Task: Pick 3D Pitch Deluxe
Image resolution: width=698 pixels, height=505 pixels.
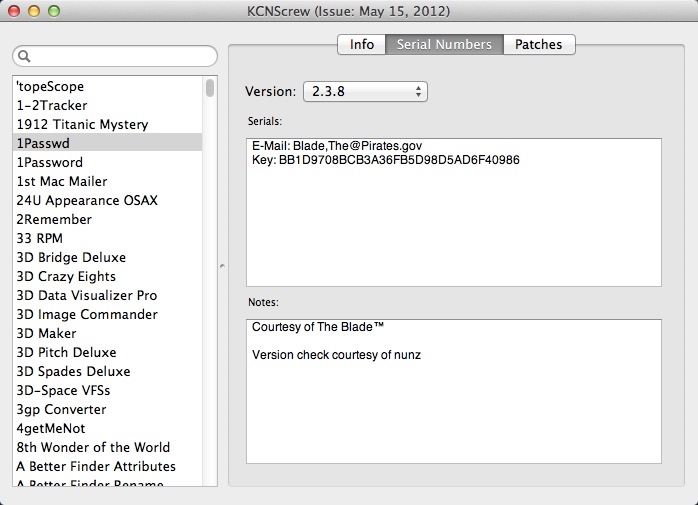Action: click(107, 352)
